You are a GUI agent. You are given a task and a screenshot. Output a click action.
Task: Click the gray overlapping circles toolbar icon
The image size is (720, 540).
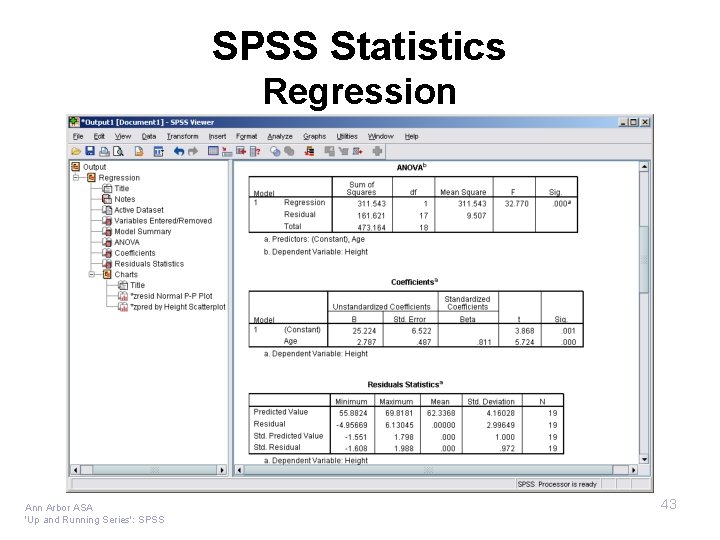tap(289, 151)
